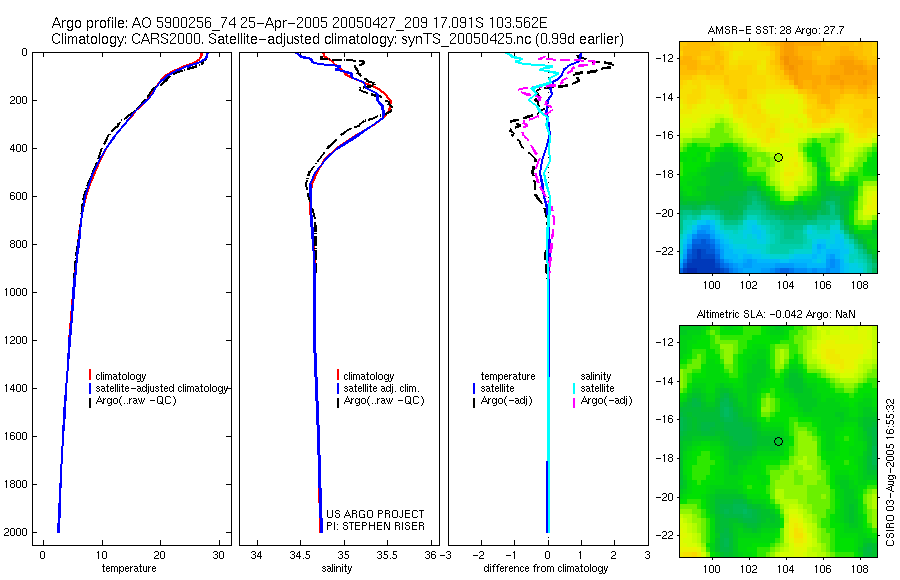Click red line swatch beside temperature panel 'climatology'
This screenshot has width=900, height=580.
click(90, 376)
